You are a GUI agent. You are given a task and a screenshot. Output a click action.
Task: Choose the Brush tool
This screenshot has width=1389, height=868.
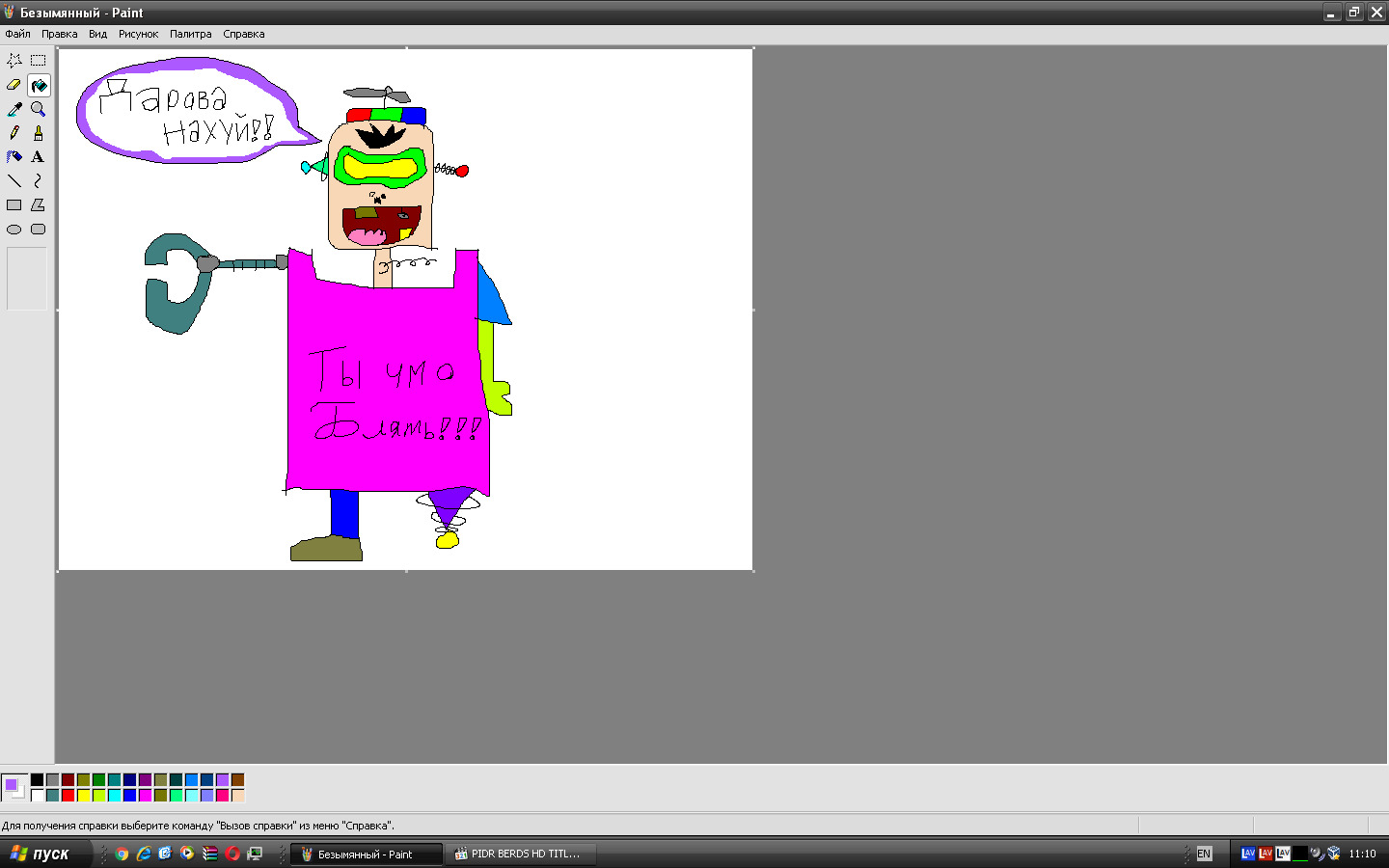[x=39, y=133]
